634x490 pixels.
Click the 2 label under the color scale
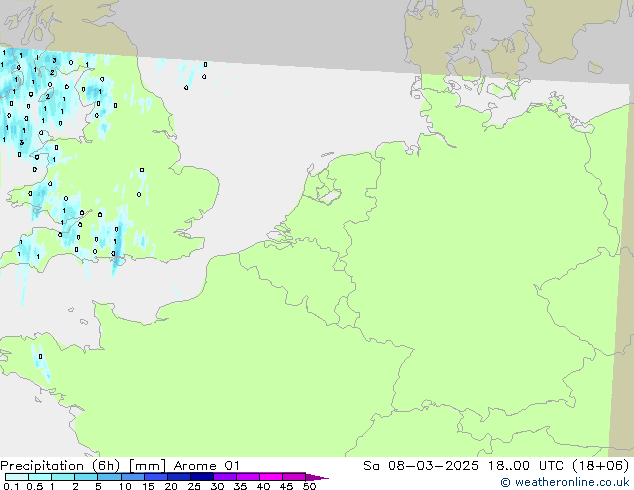click(75, 487)
